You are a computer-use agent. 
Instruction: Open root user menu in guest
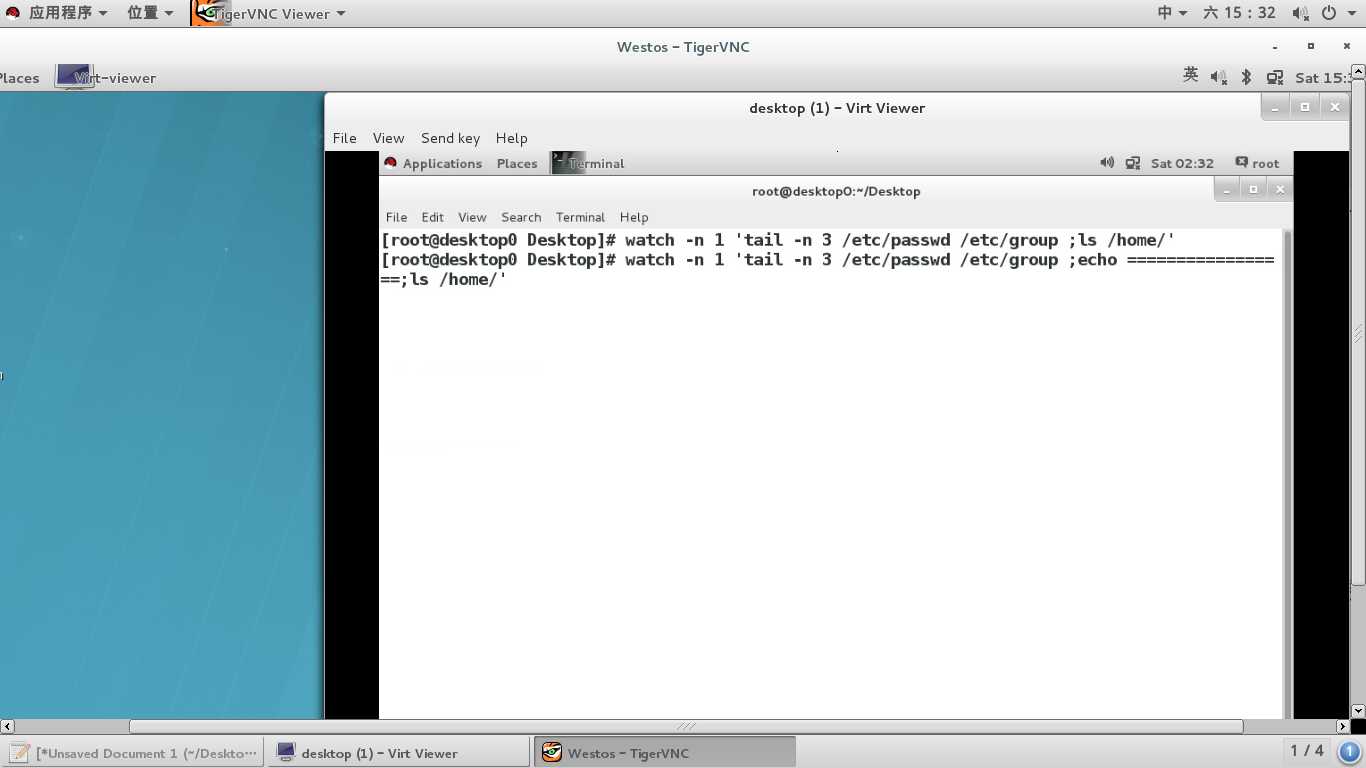click(1257, 163)
